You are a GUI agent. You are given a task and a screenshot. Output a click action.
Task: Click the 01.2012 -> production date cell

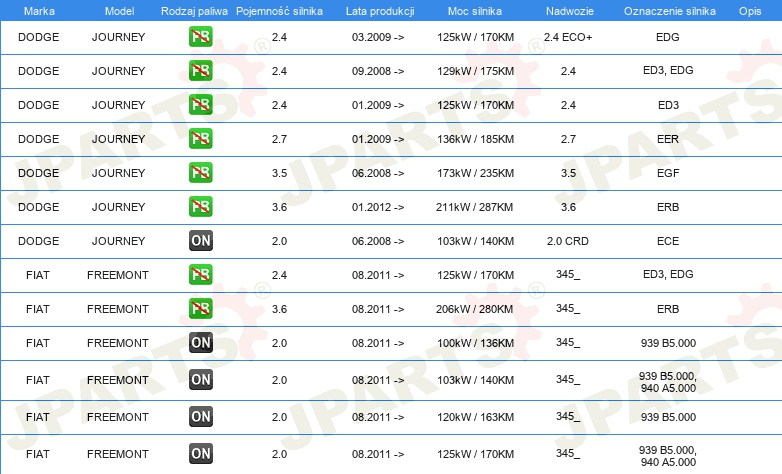point(378,207)
